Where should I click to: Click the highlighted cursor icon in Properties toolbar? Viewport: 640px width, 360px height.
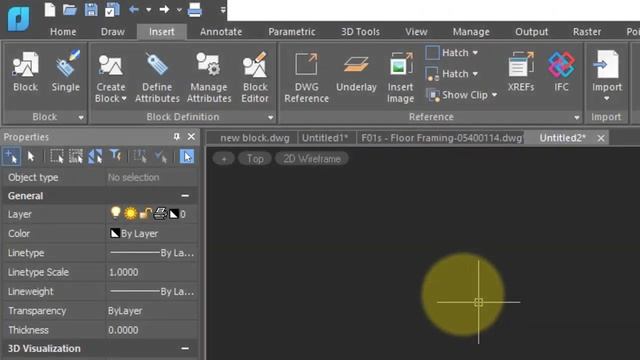click(x=187, y=157)
